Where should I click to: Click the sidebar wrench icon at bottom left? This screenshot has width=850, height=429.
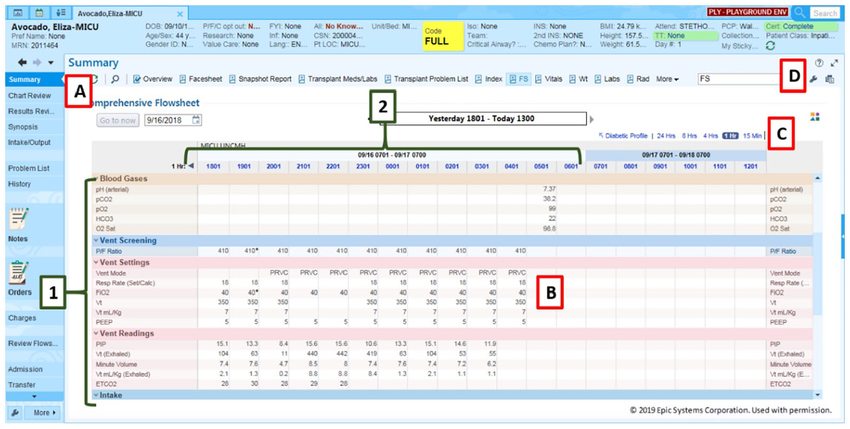point(15,413)
